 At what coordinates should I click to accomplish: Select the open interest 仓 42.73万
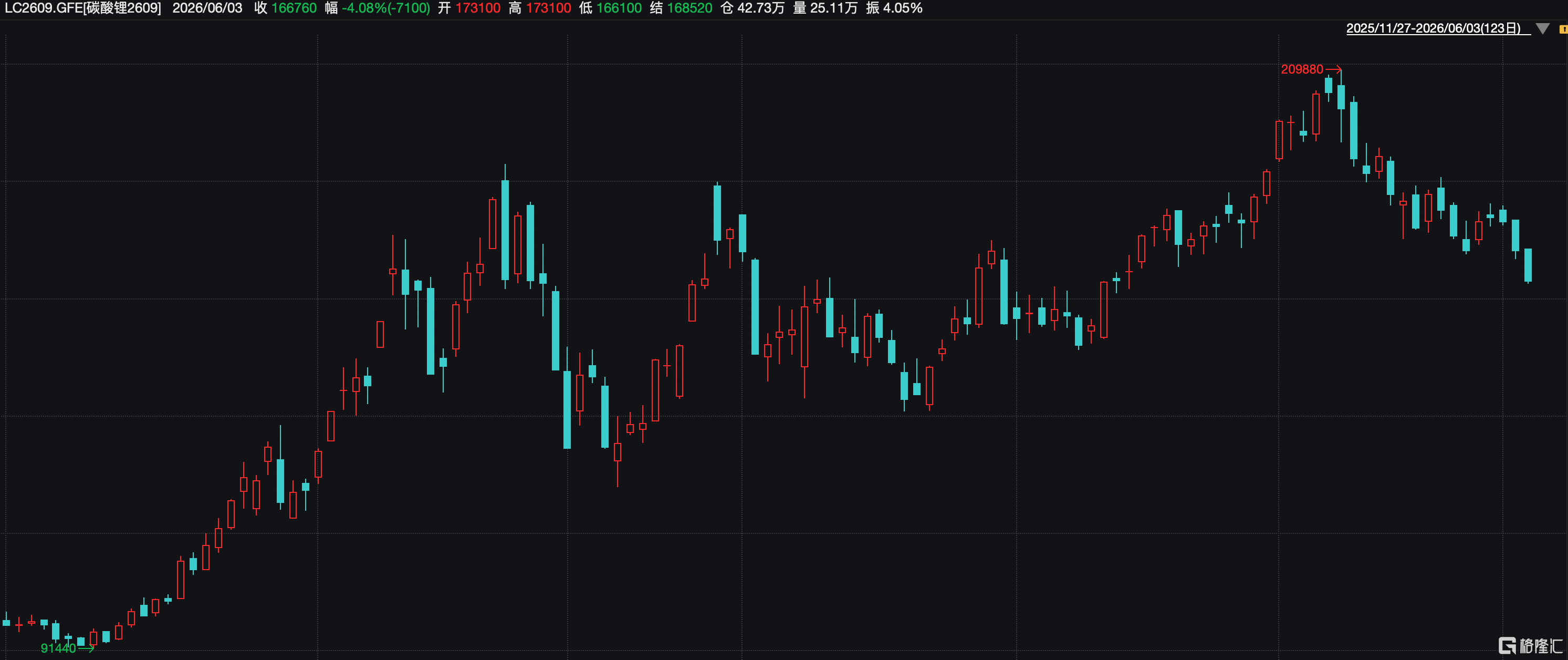click(x=752, y=8)
